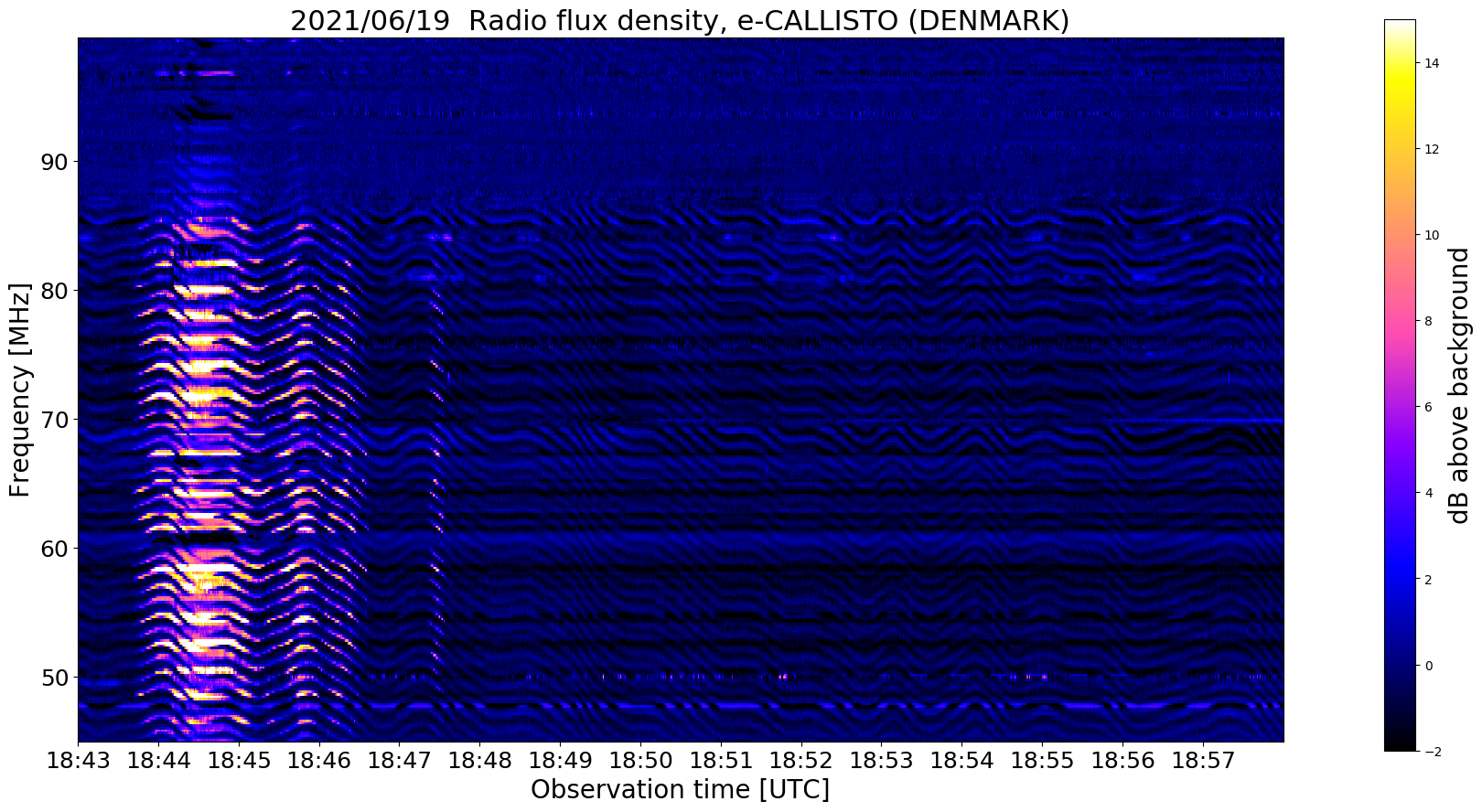Click the 18:52 time tick label
Viewport: 1482px width, 812px height.
[800, 760]
